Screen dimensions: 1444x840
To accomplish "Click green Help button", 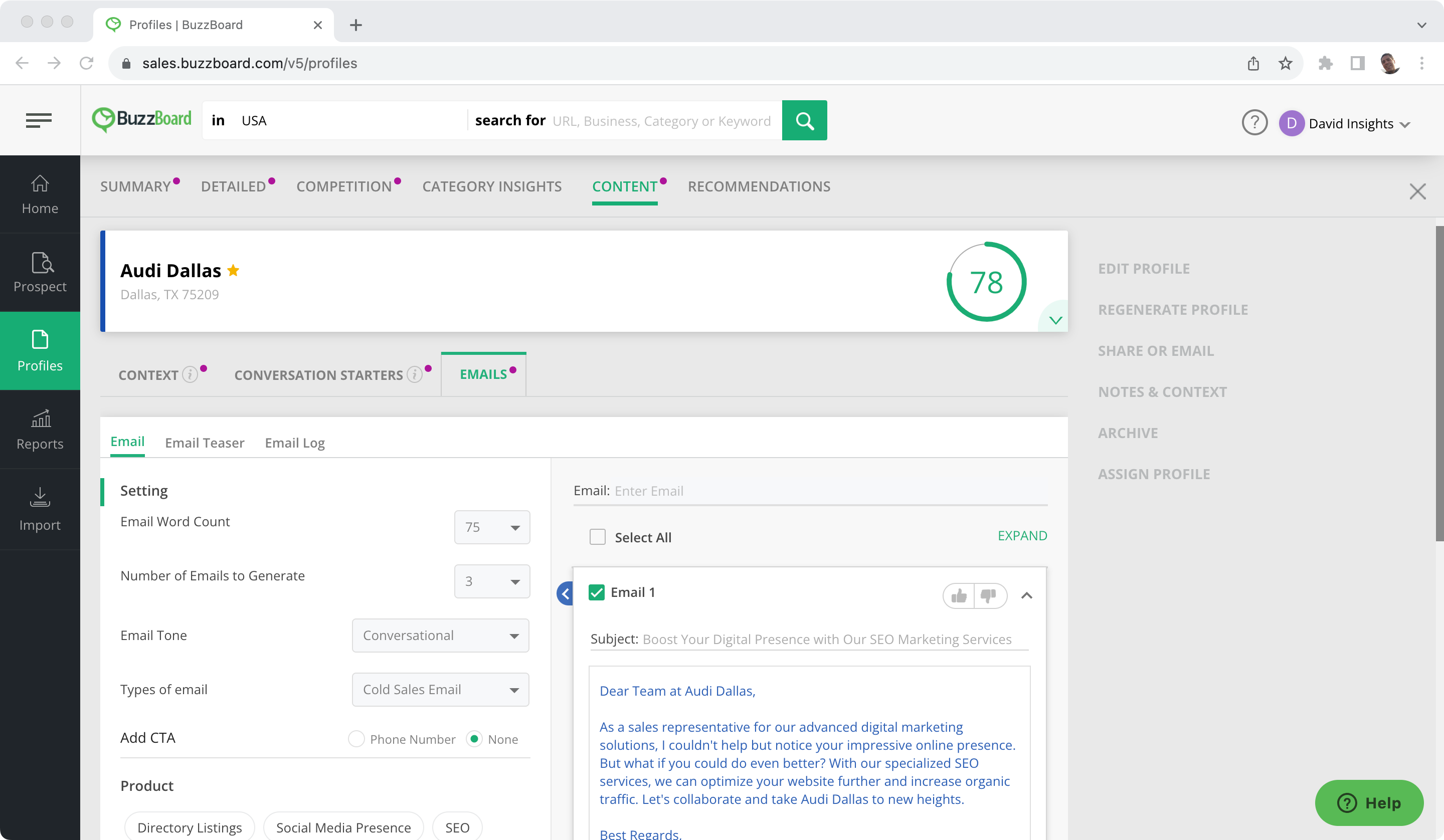I will click(1369, 802).
